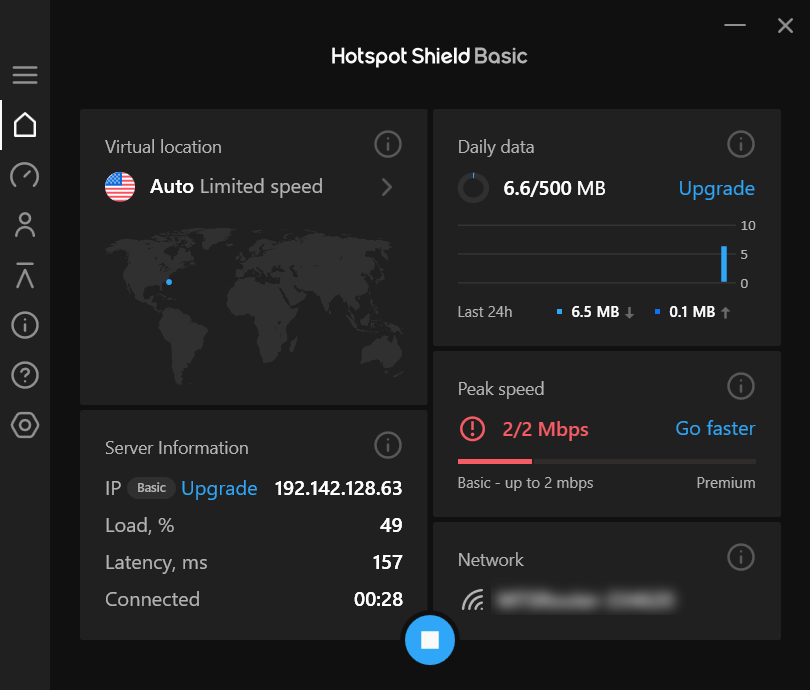Show Virtual location info tooltip icon
Image resolution: width=810 pixels, height=690 pixels.
coord(388,144)
